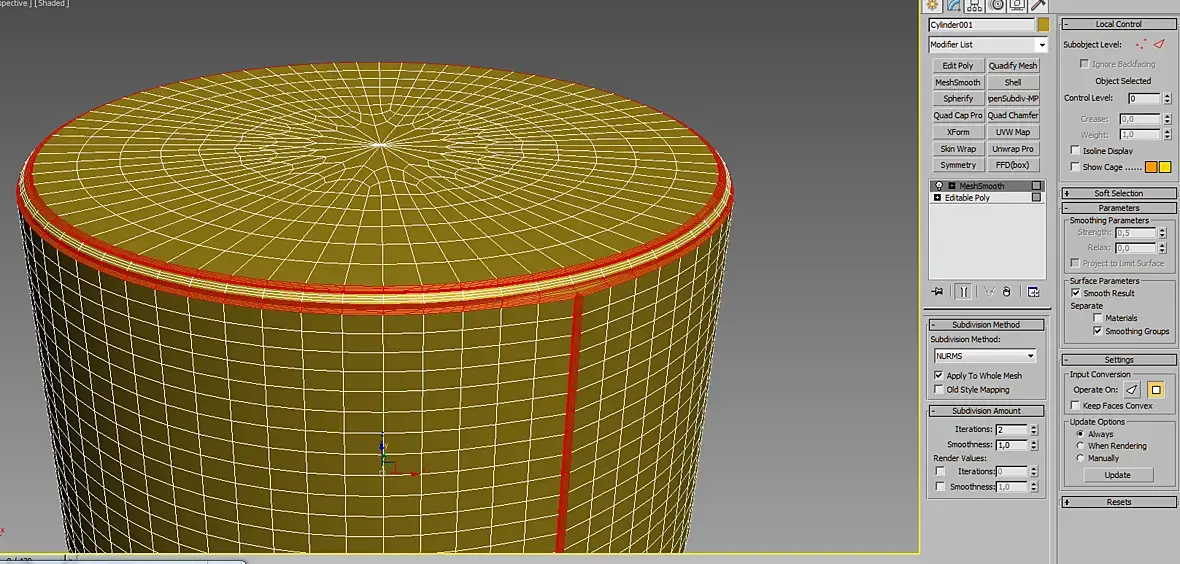1180x564 pixels.
Task: Open Subdivision Method NURMS dropdown
Action: click(985, 355)
